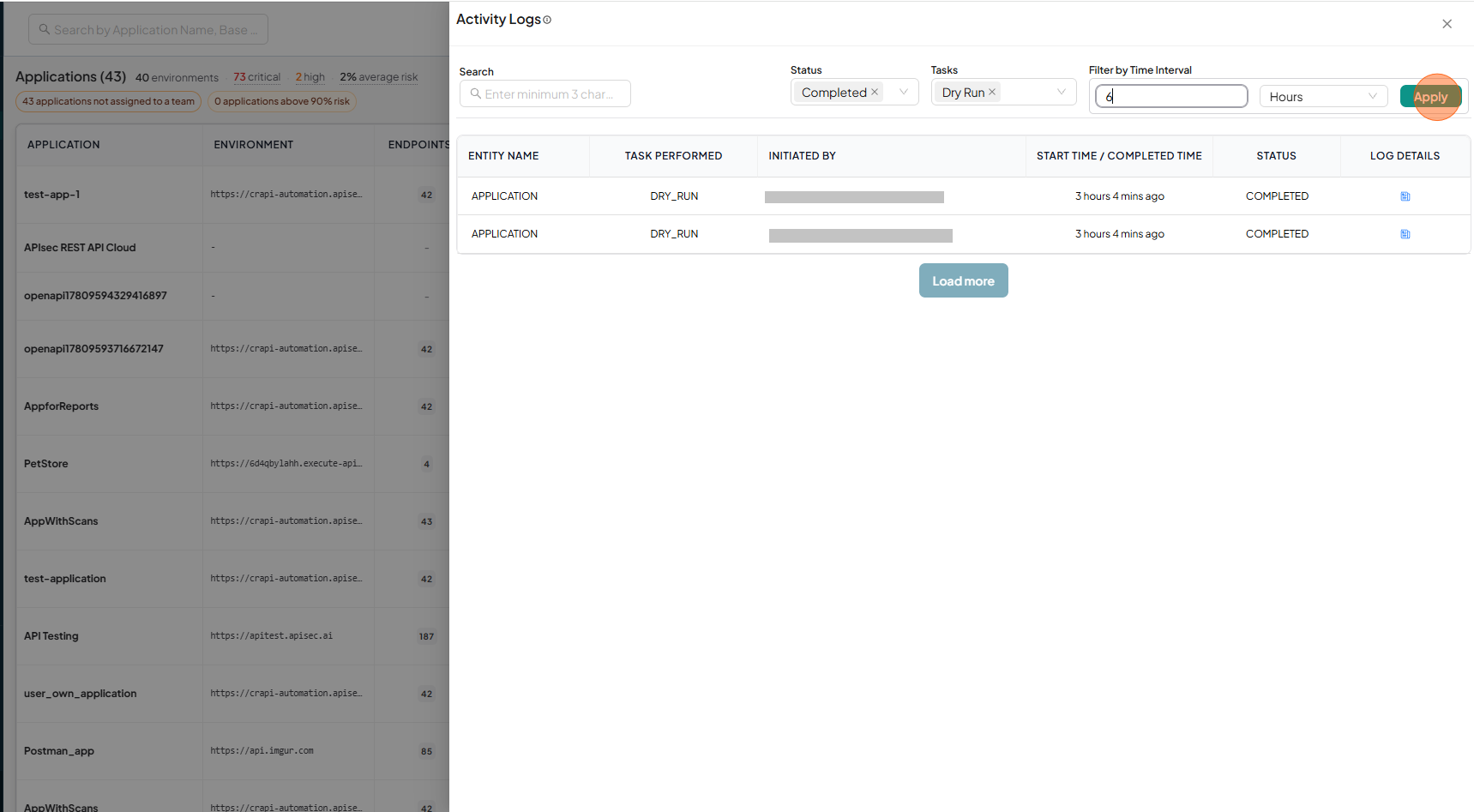Open PetStore application
The height and width of the screenshot is (812, 1474).
point(45,464)
